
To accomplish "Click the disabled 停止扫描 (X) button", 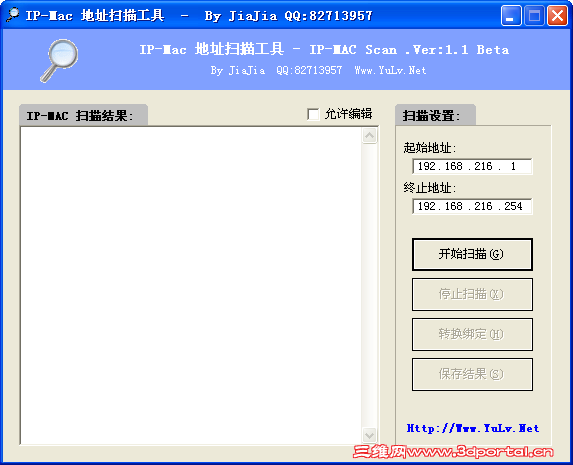I will click(472, 294).
